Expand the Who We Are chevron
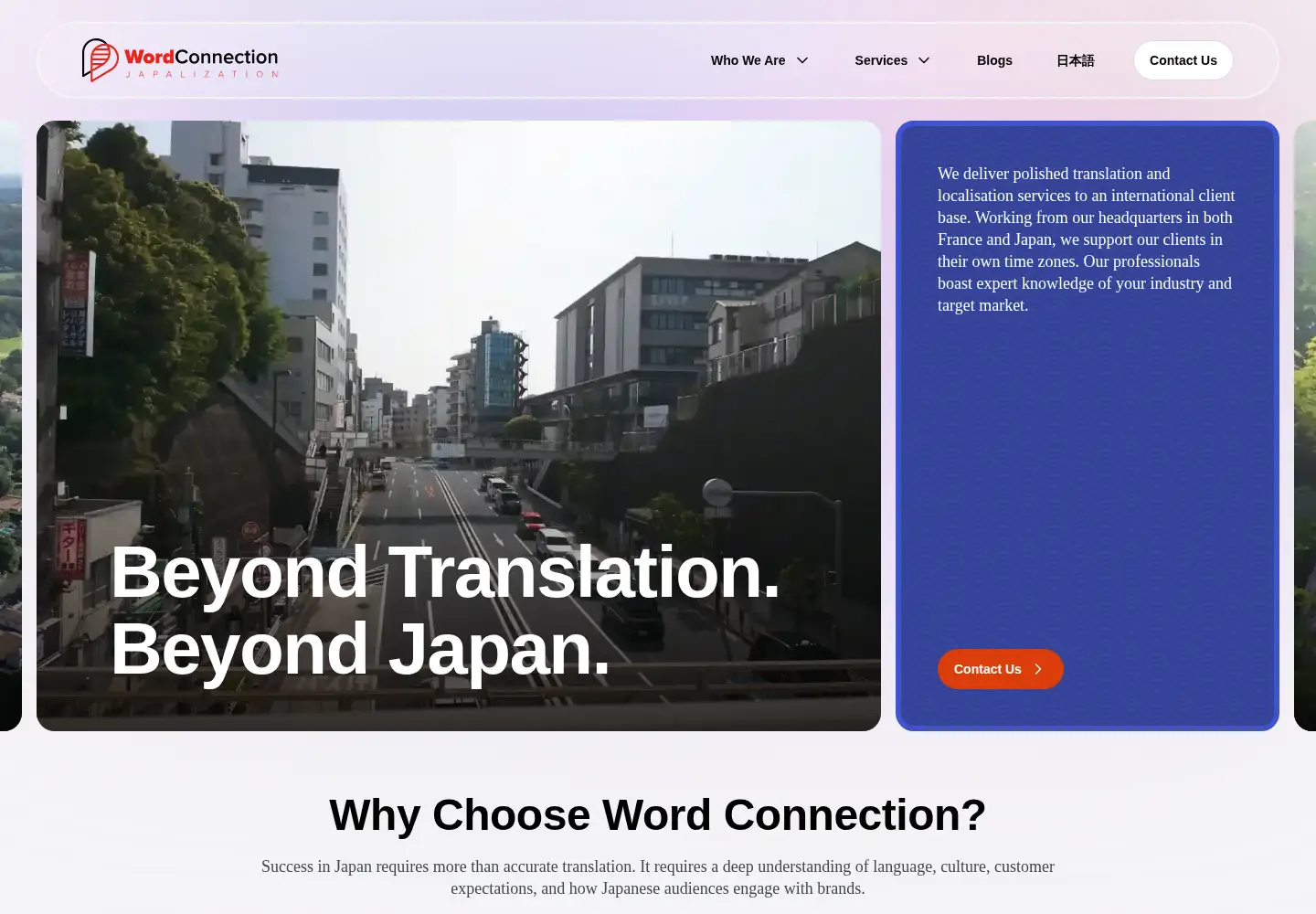This screenshot has height=914, width=1316. click(802, 60)
